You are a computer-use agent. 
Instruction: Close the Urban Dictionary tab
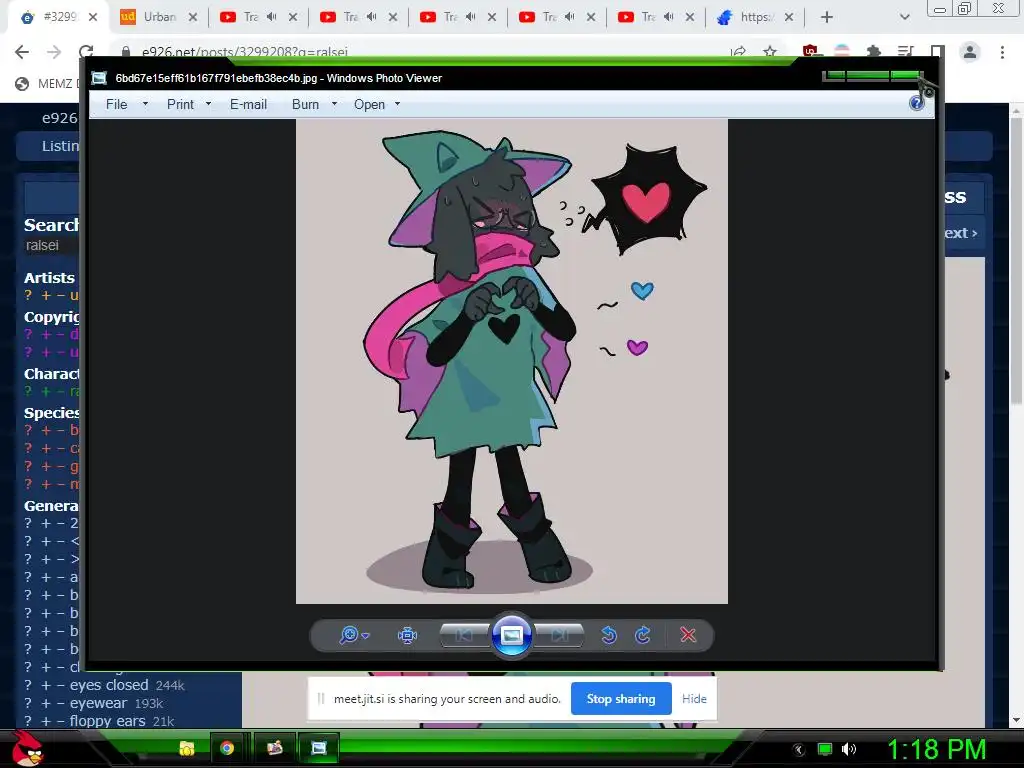[193, 17]
